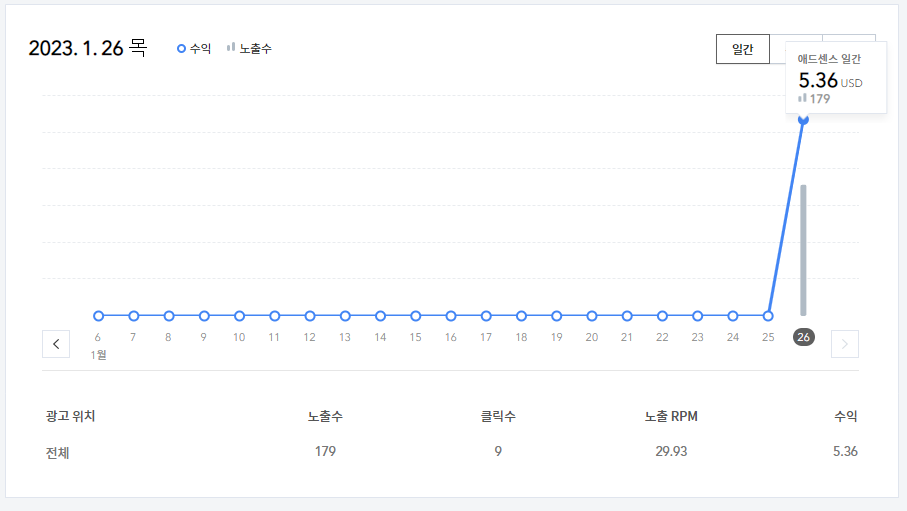Select the revenue data point for day 18

(522, 316)
